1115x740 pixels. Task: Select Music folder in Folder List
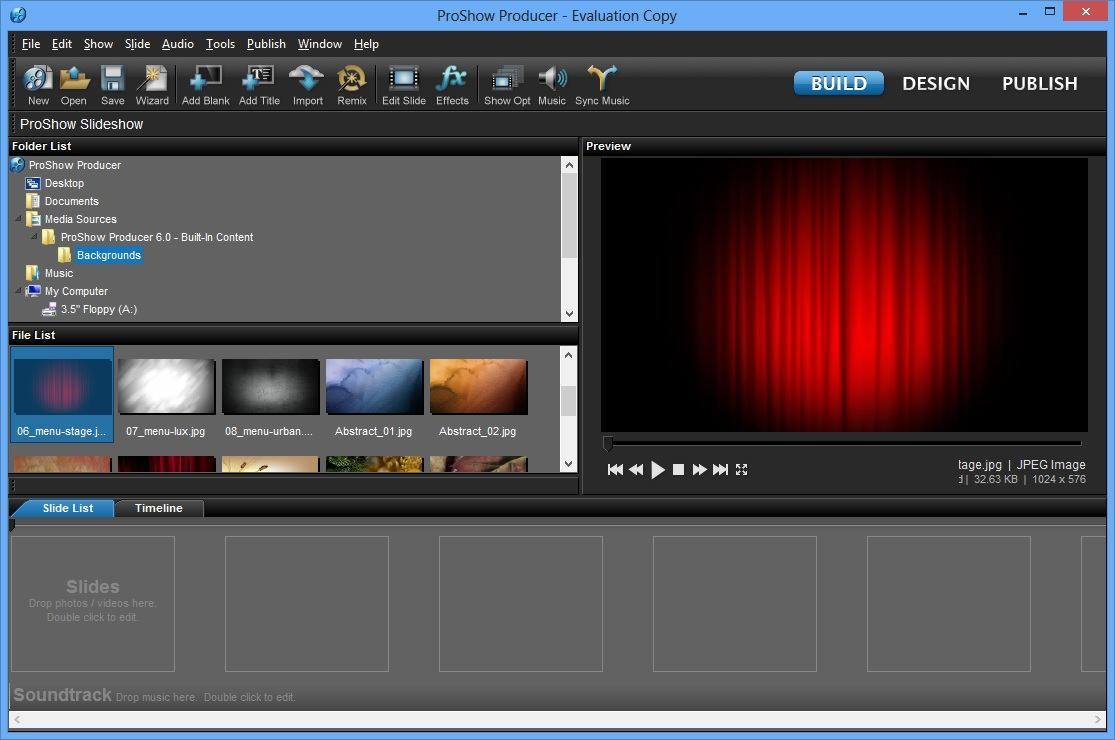point(58,273)
